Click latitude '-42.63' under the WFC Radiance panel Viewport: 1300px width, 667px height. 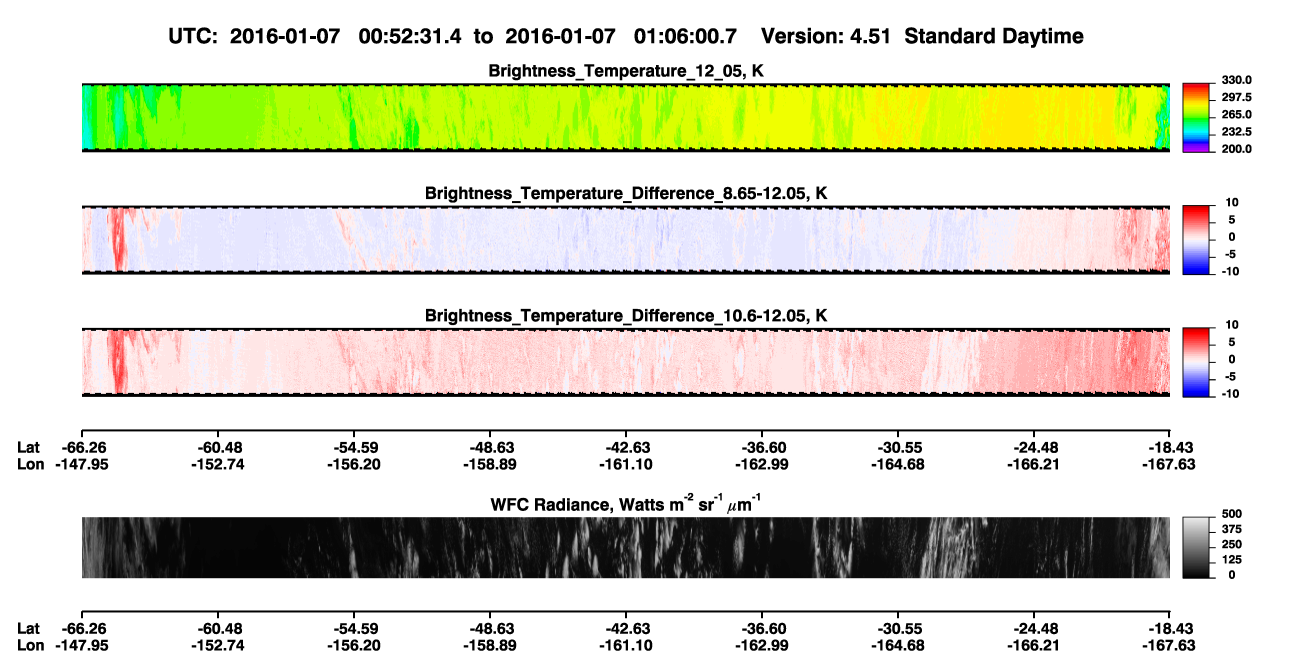click(x=628, y=628)
